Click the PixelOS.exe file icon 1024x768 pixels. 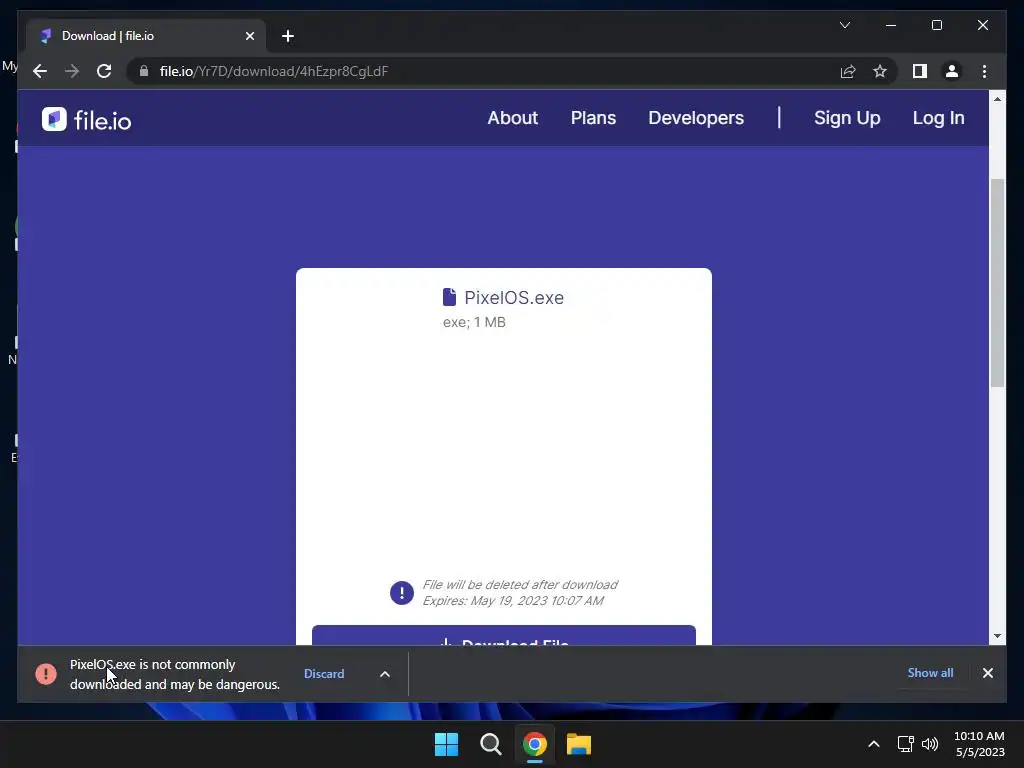click(x=449, y=297)
